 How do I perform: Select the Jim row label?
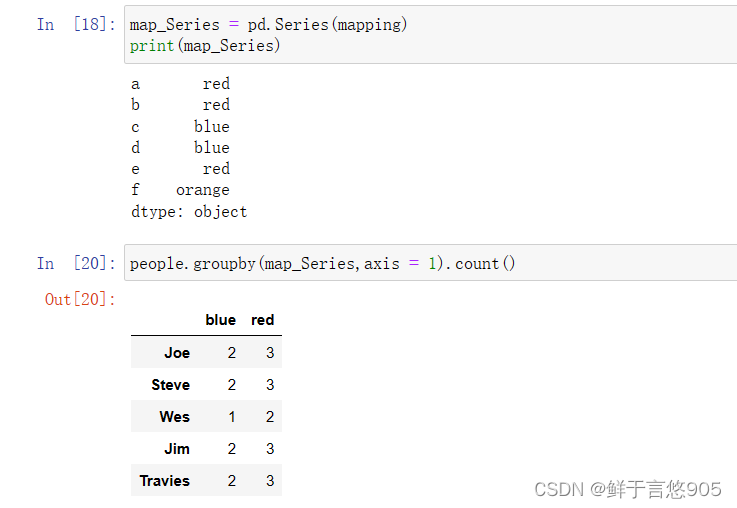pos(177,449)
